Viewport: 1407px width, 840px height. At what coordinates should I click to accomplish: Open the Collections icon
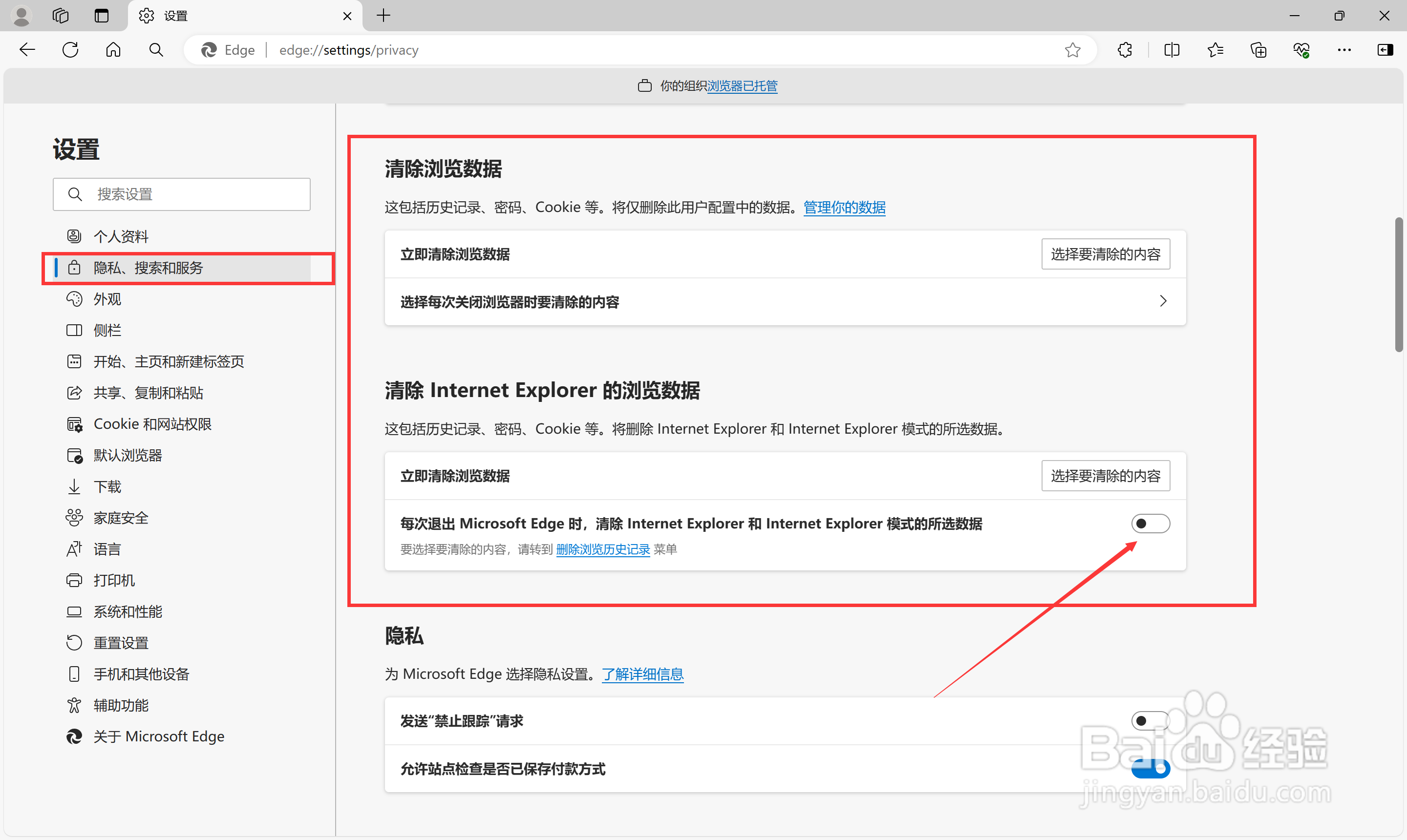pyautogui.click(x=1258, y=50)
